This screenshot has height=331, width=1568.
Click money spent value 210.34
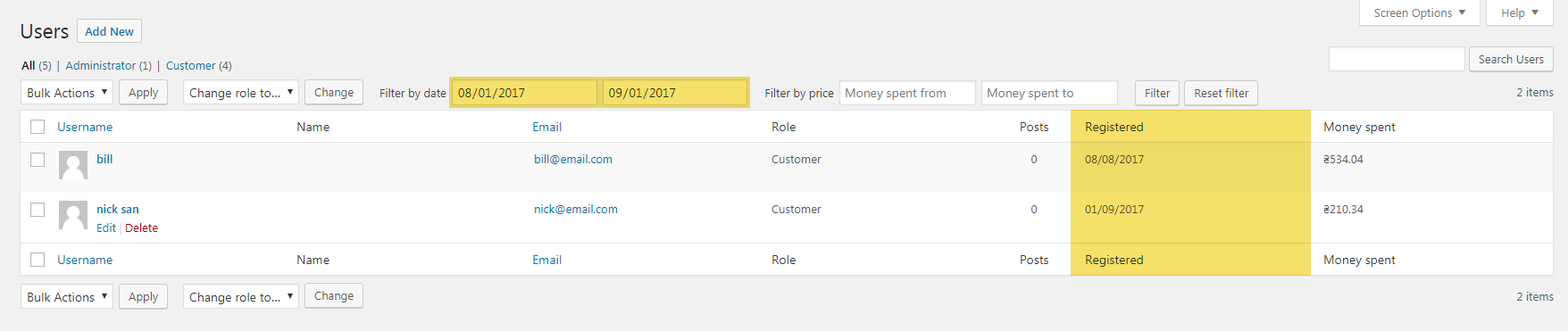point(1343,210)
